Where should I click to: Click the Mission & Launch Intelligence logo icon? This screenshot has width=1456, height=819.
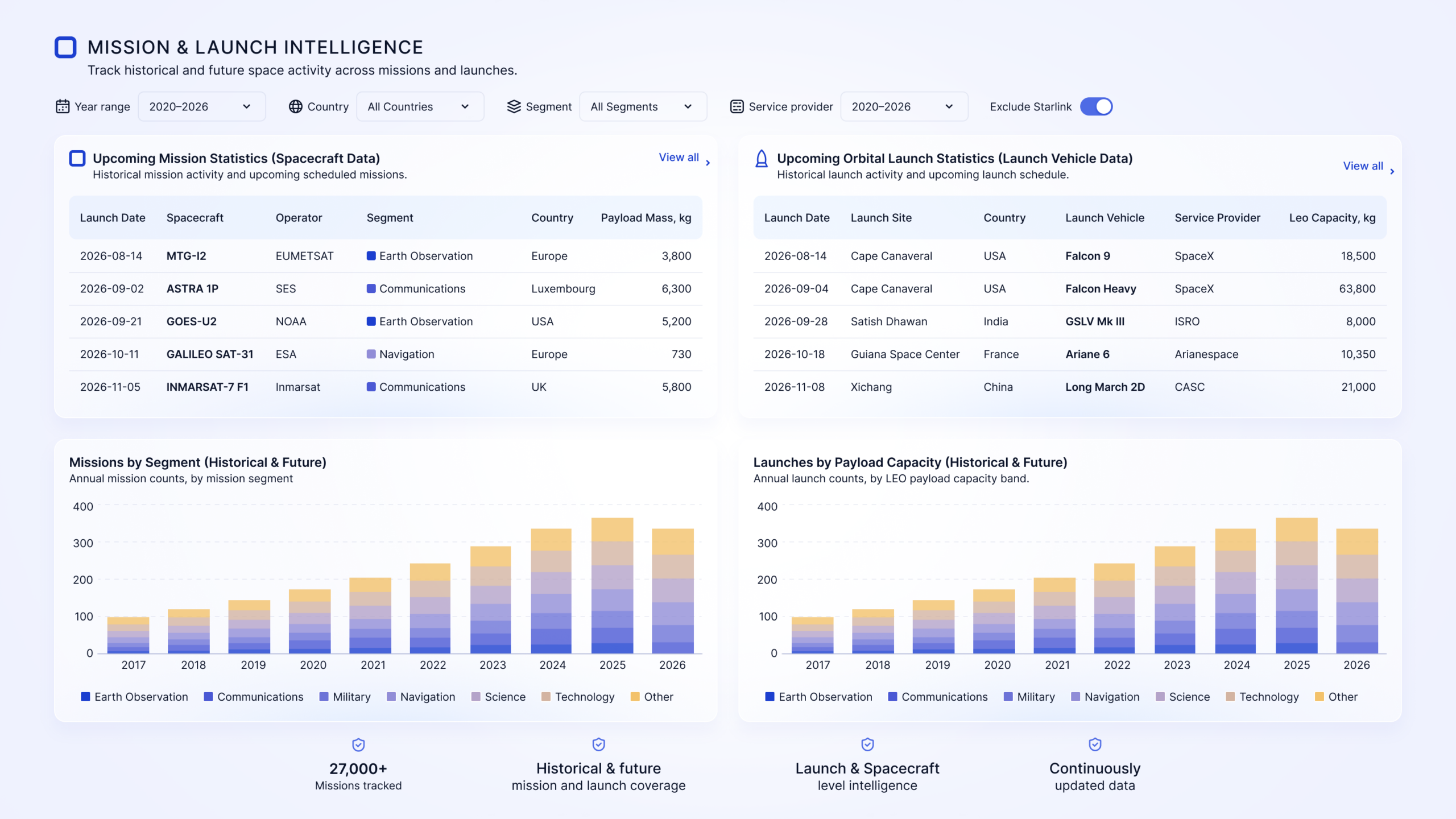coord(65,47)
